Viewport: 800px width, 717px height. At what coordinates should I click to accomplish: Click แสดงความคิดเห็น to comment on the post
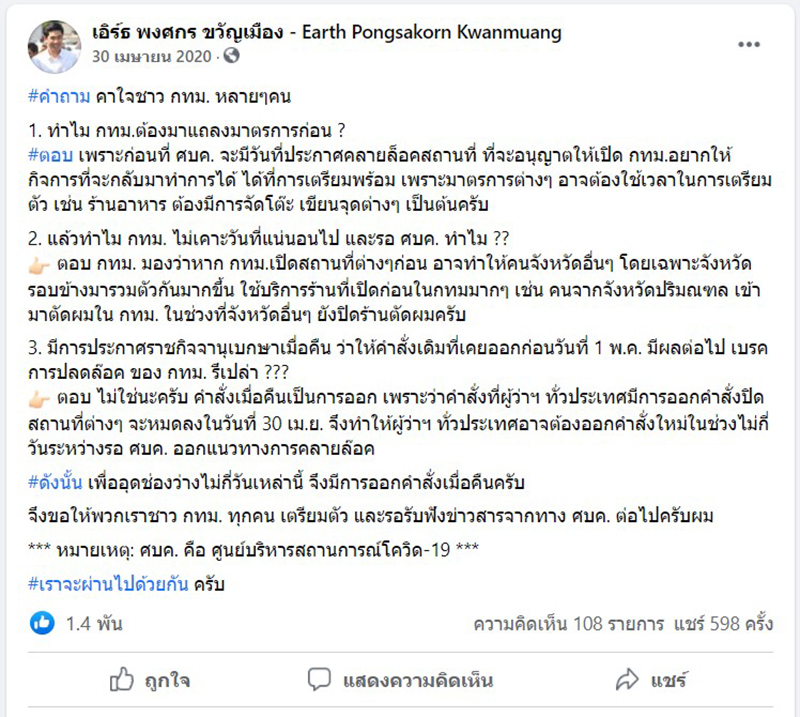(x=407, y=678)
